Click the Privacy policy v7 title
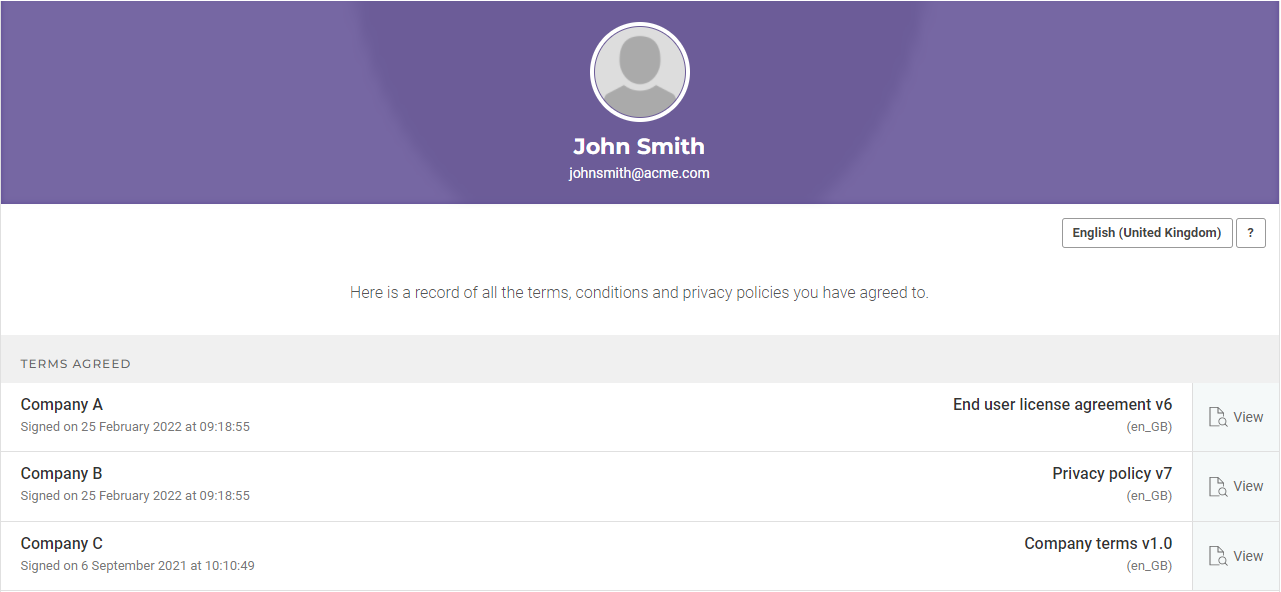The width and height of the screenshot is (1281, 592). click(1112, 474)
